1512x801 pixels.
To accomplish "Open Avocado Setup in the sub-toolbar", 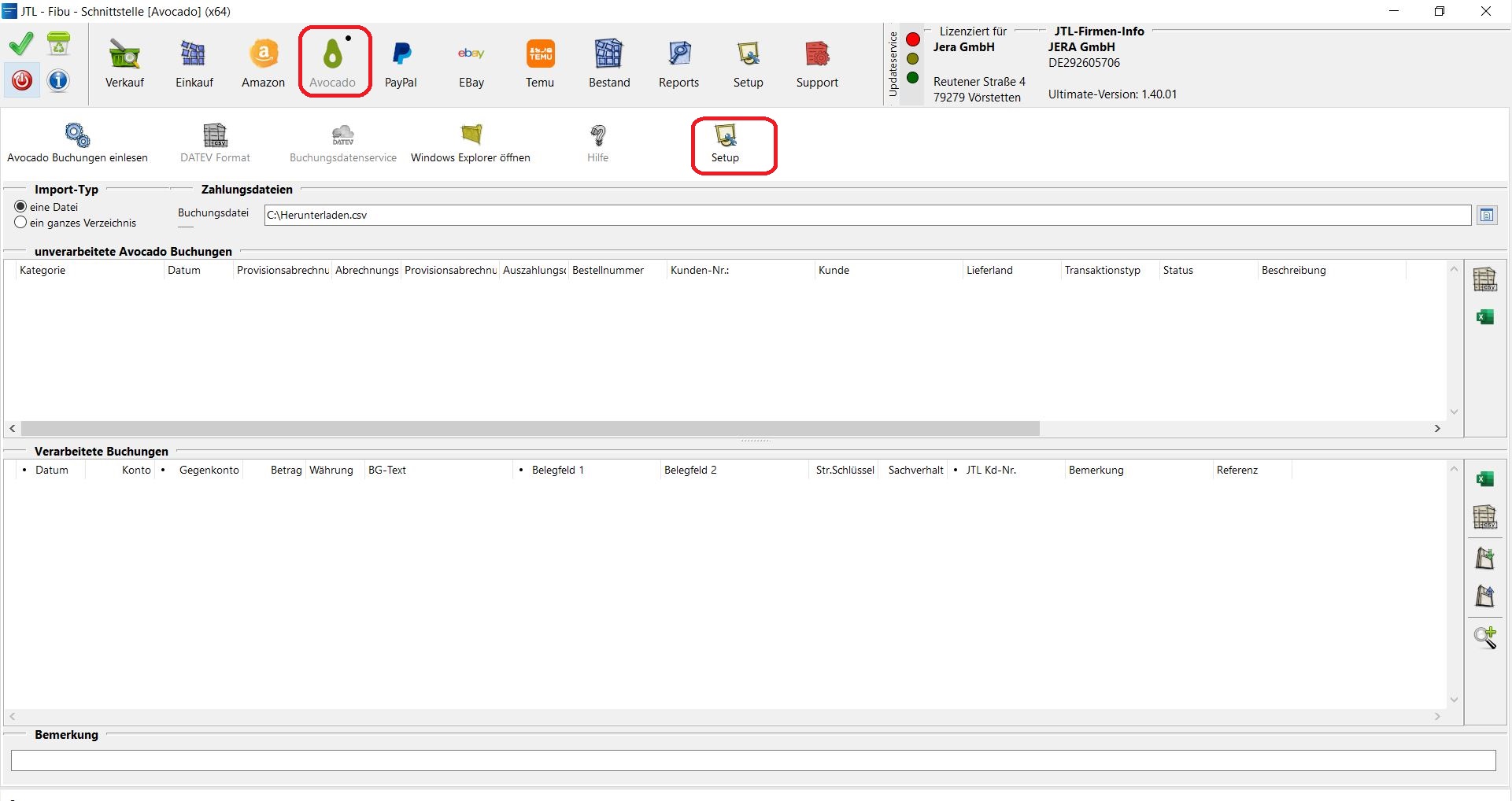I will coord(725,142).
